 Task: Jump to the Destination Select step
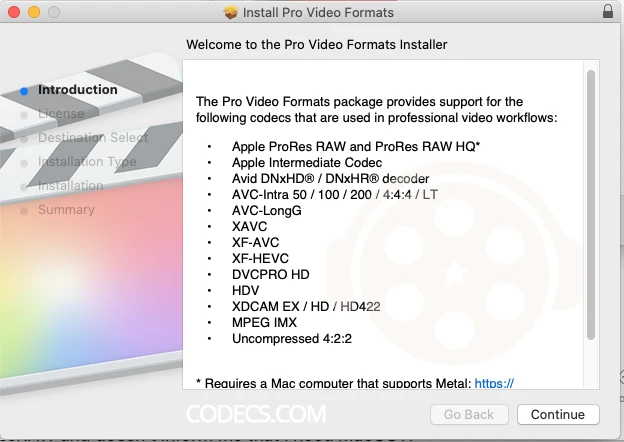point(92,138)
